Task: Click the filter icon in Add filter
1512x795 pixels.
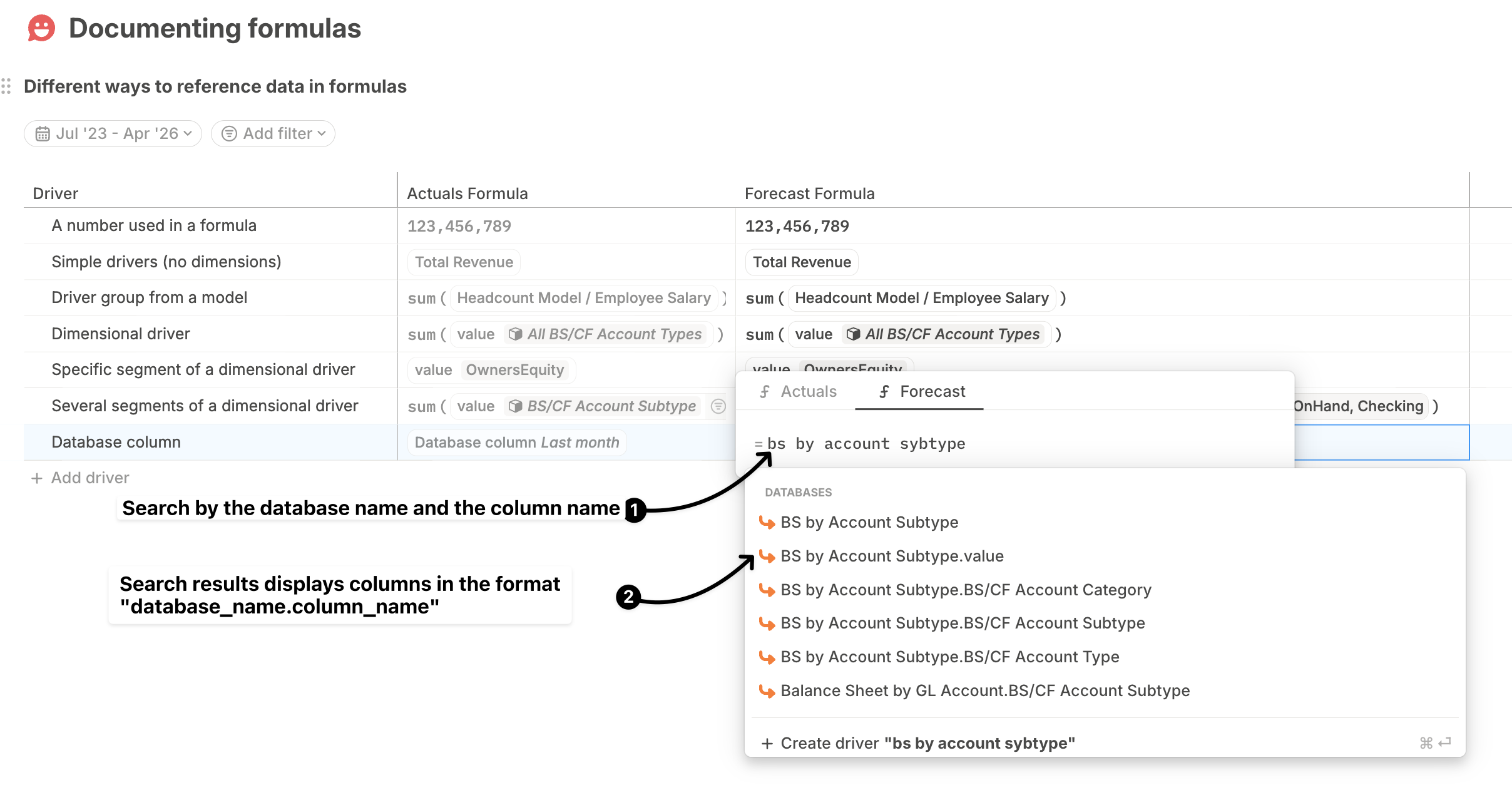Action: point(230,134)
